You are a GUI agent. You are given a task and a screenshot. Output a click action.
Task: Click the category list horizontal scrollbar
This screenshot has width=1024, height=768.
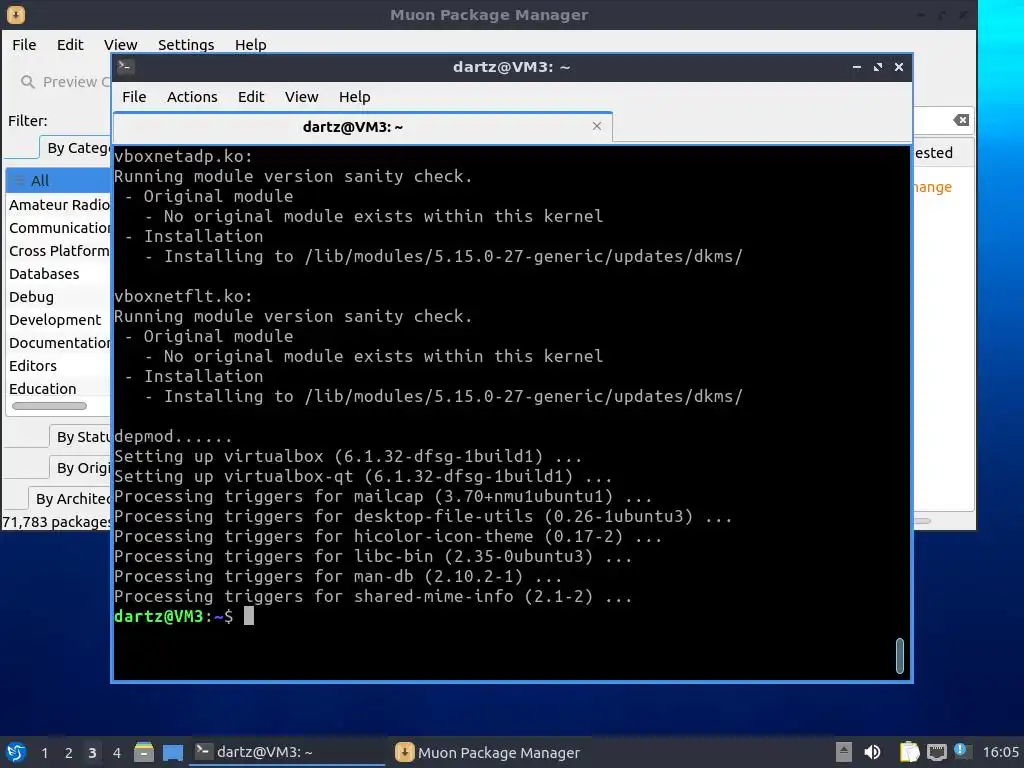pyautogui.click(x=49, y=406)
